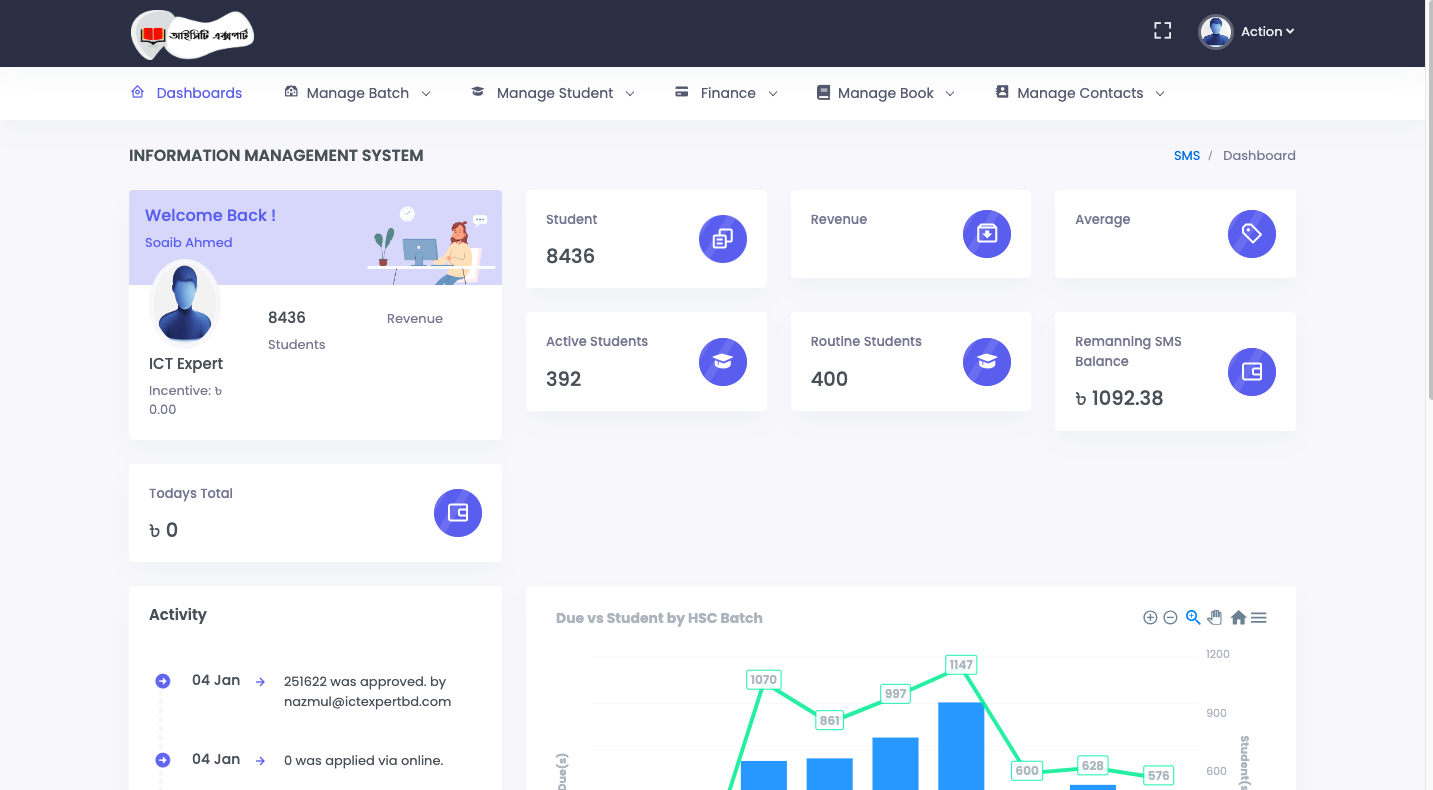Toggle fullscreen mode icon
The height and width of the screenshot is (790, 1433).
click(x=1162, y=31)
